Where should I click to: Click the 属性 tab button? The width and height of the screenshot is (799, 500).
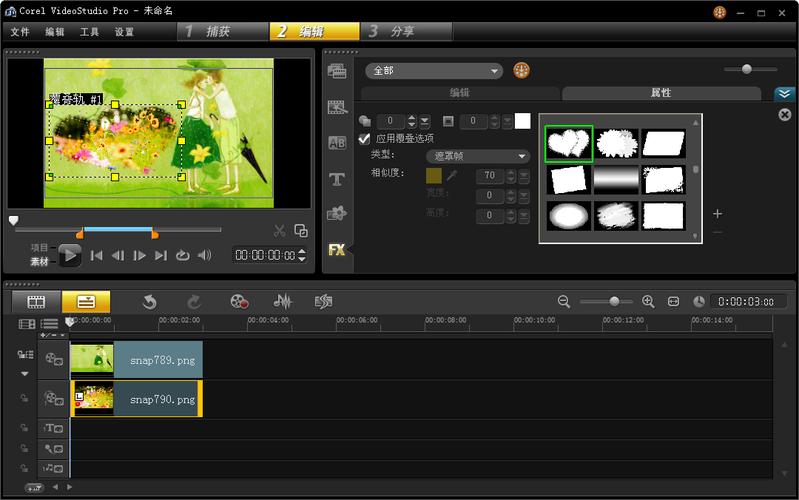[x=661, y=93]
